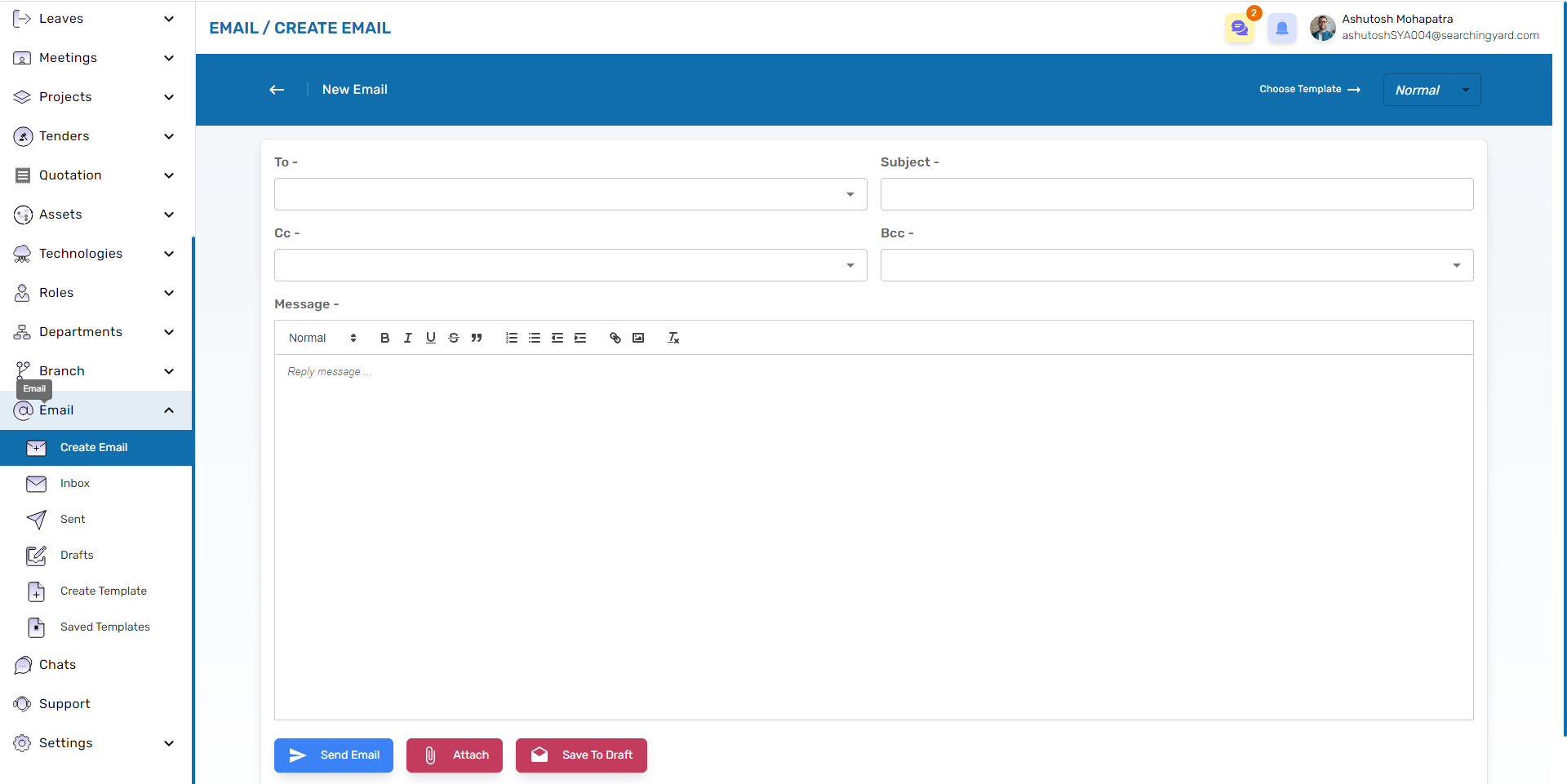Image resolution: width=1567 pixels, height=784 pixels.
Task: Open chat messages icon with badge
Action: click(x=1240, y=29)
